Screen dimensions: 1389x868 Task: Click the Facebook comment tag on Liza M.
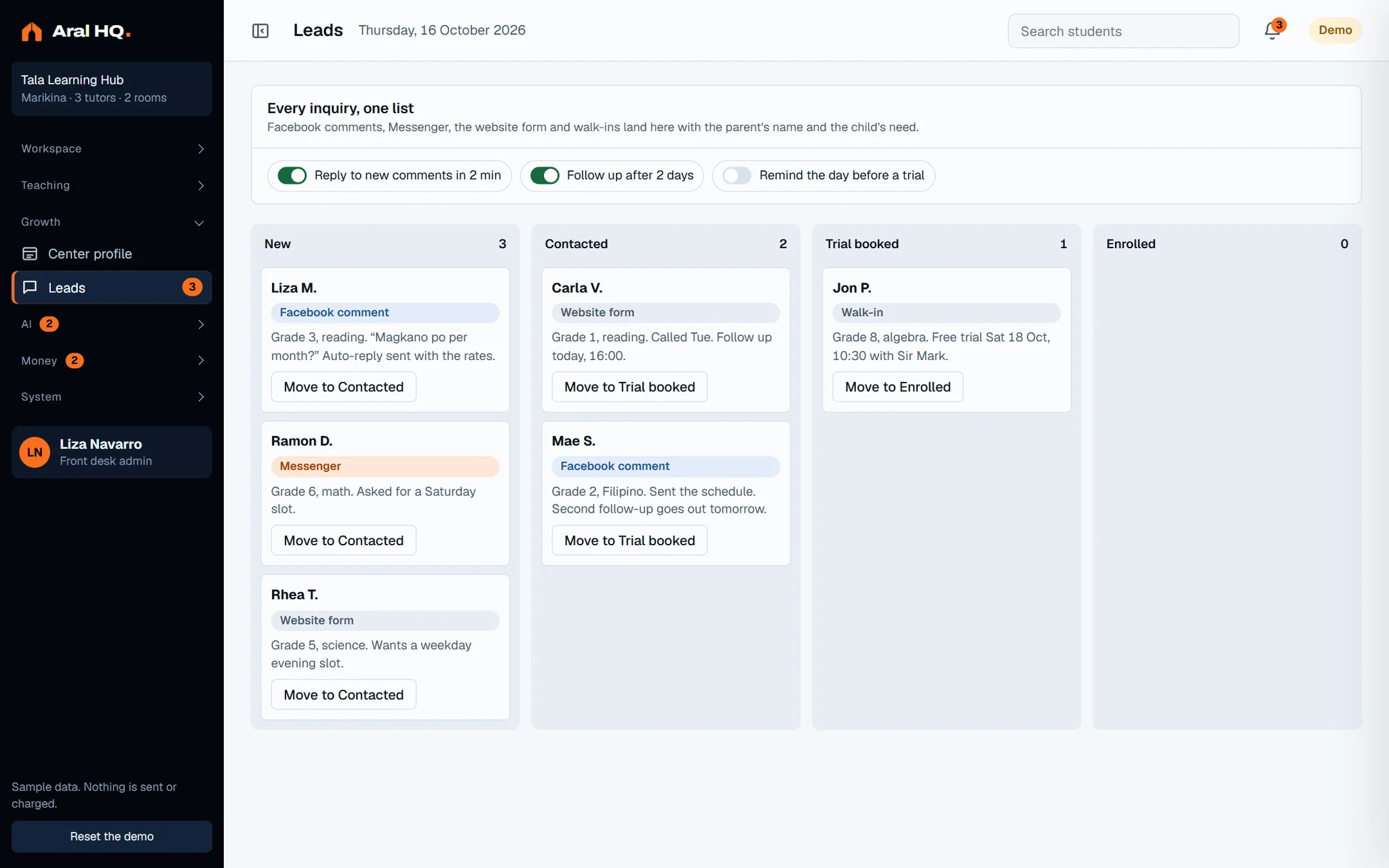pyautogui.click(x=385, y=313)
